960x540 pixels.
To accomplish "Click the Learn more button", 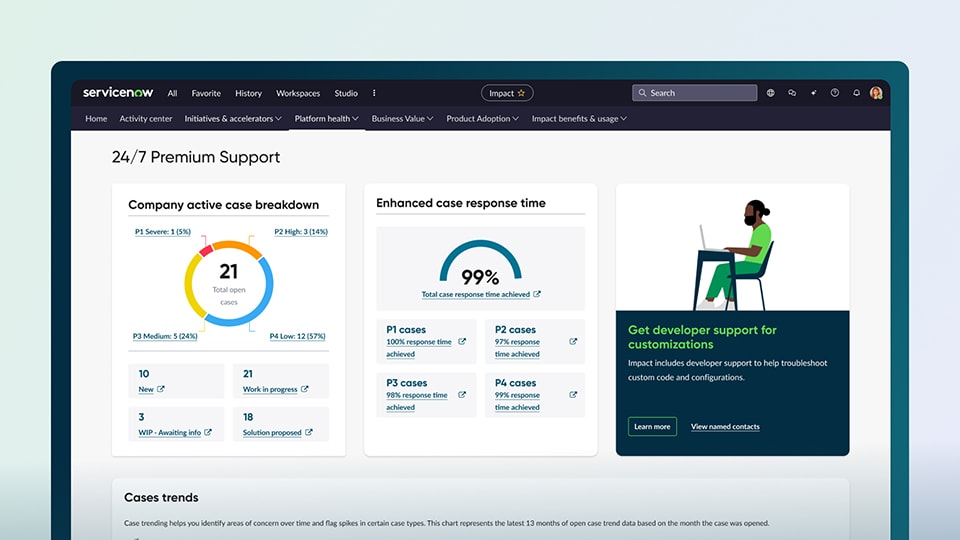I will point(652,427).
